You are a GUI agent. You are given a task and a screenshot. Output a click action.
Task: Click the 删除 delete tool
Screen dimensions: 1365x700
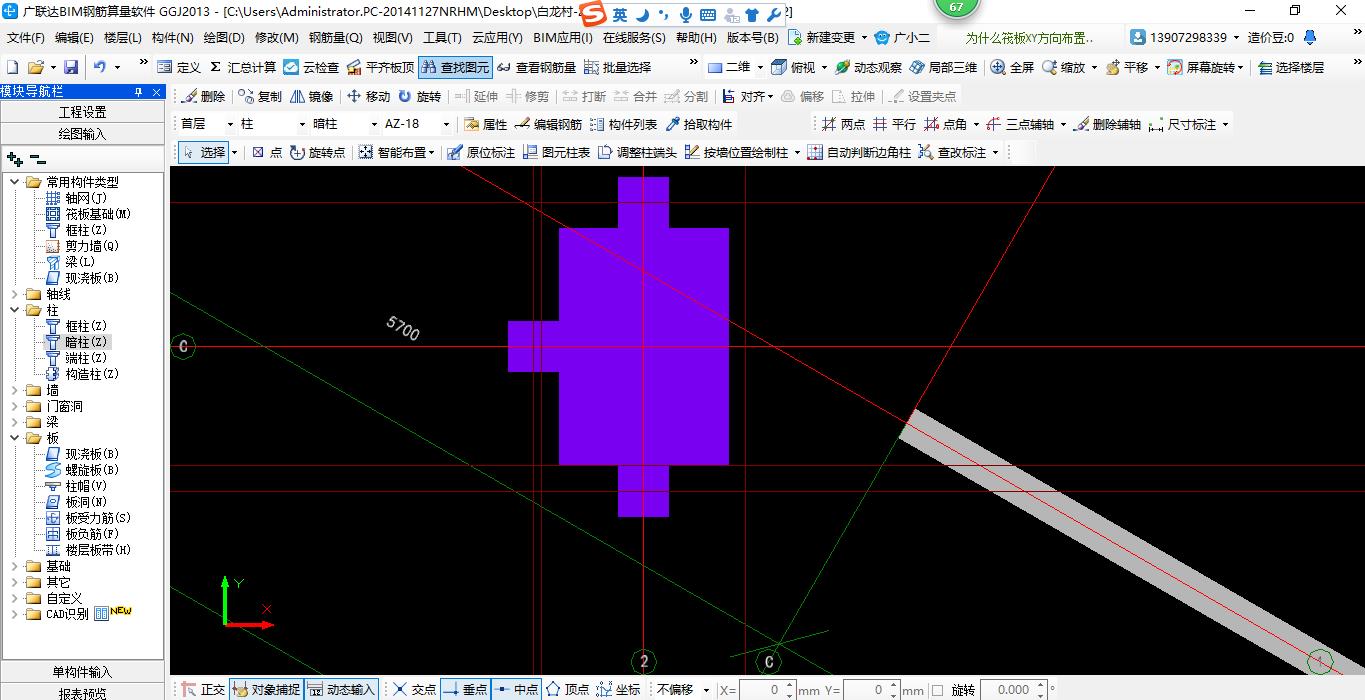click(x=203, y=96)
